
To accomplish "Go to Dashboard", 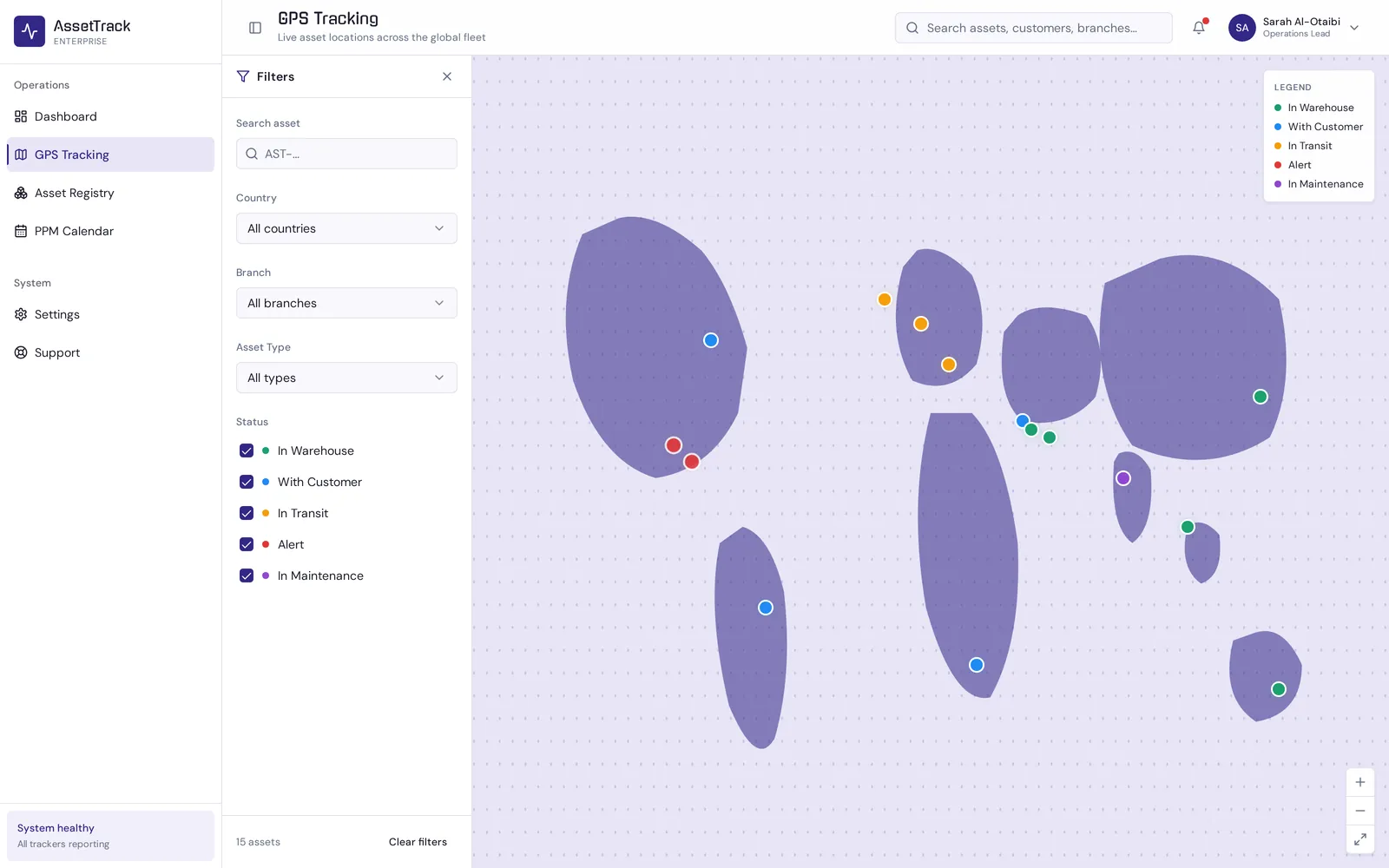I will click(110, 116).
